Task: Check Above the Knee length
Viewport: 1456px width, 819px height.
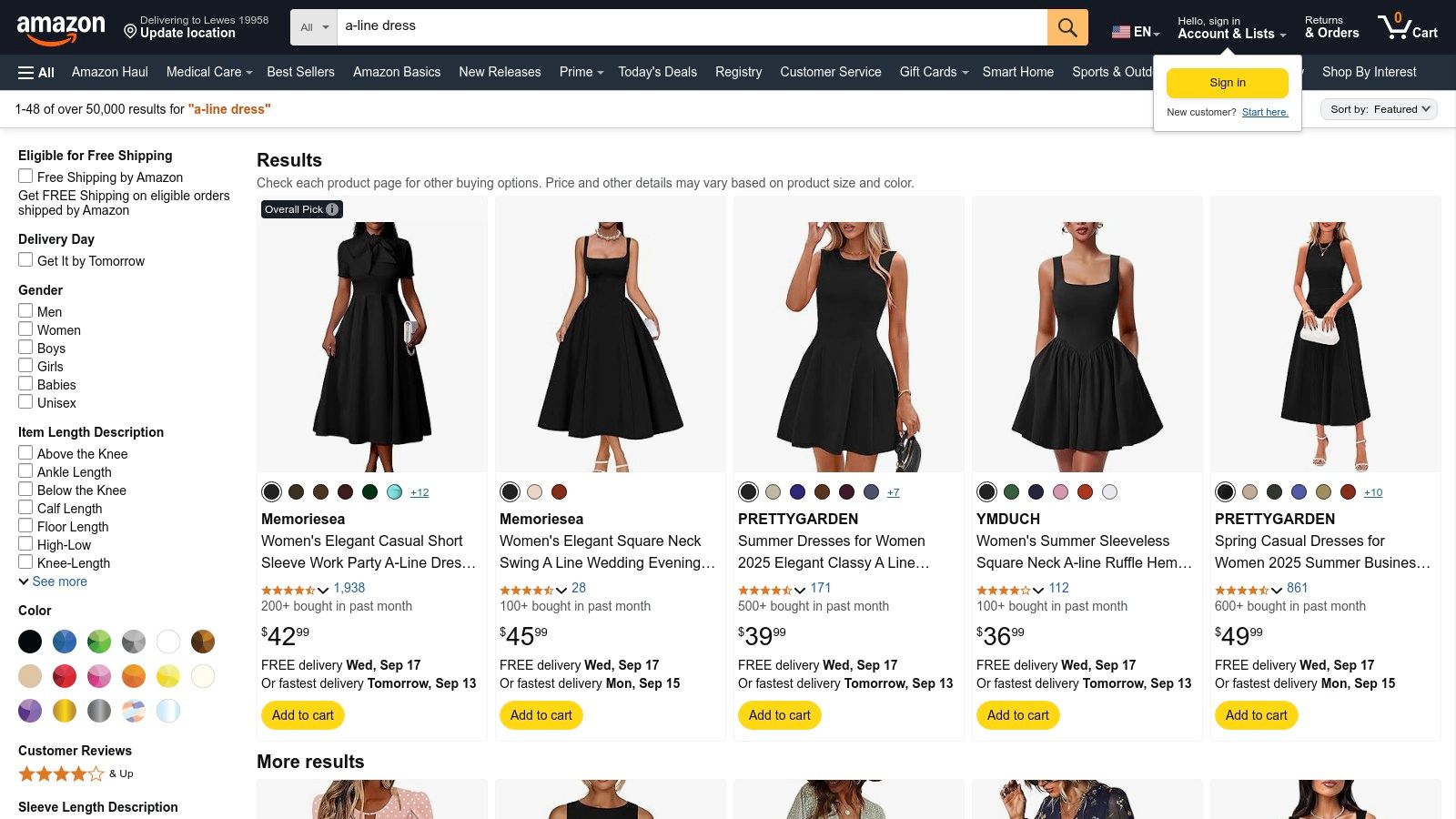Action: [x=25, y=453]
